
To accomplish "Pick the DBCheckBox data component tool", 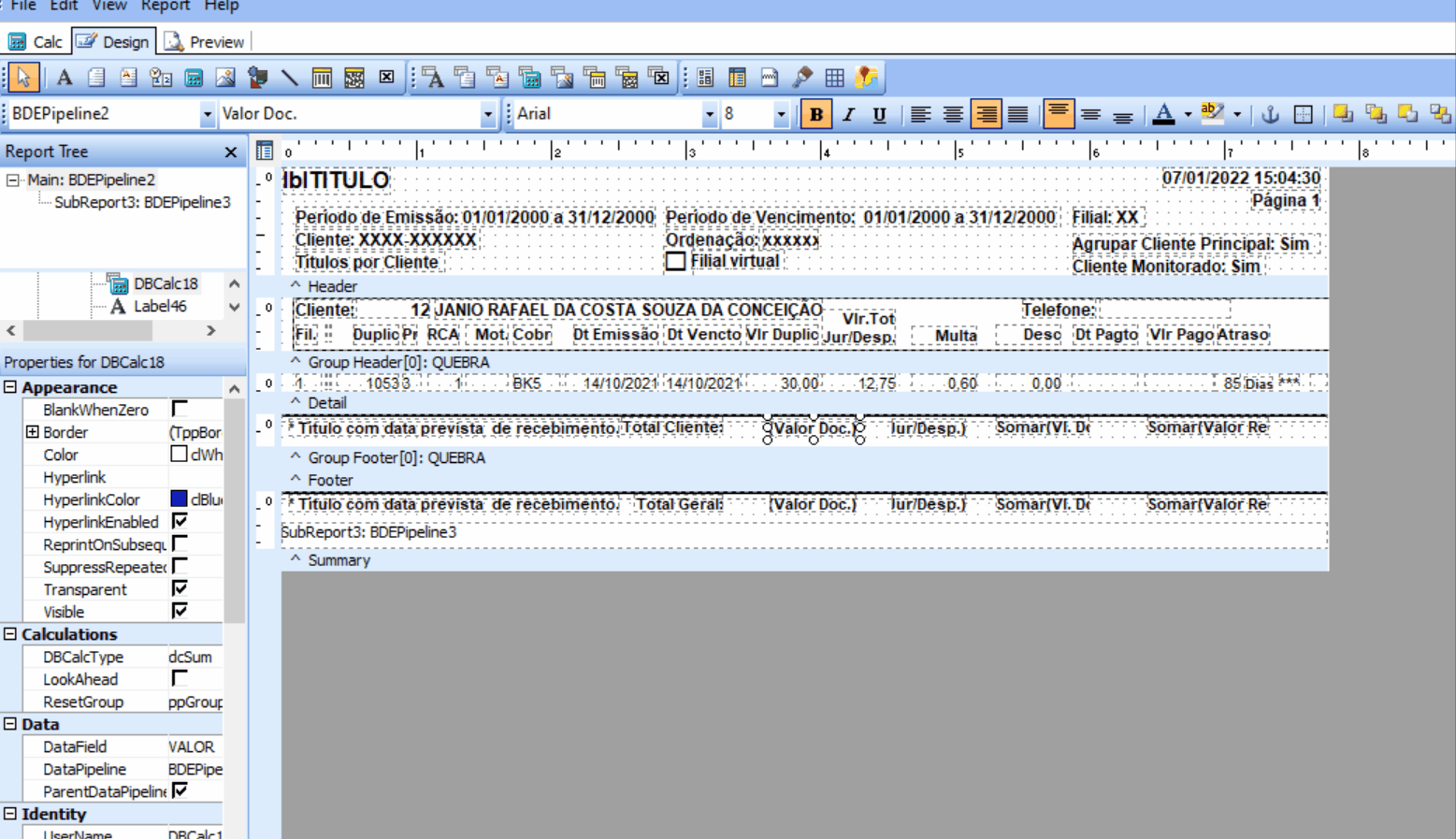I will [x=660, y=78].
